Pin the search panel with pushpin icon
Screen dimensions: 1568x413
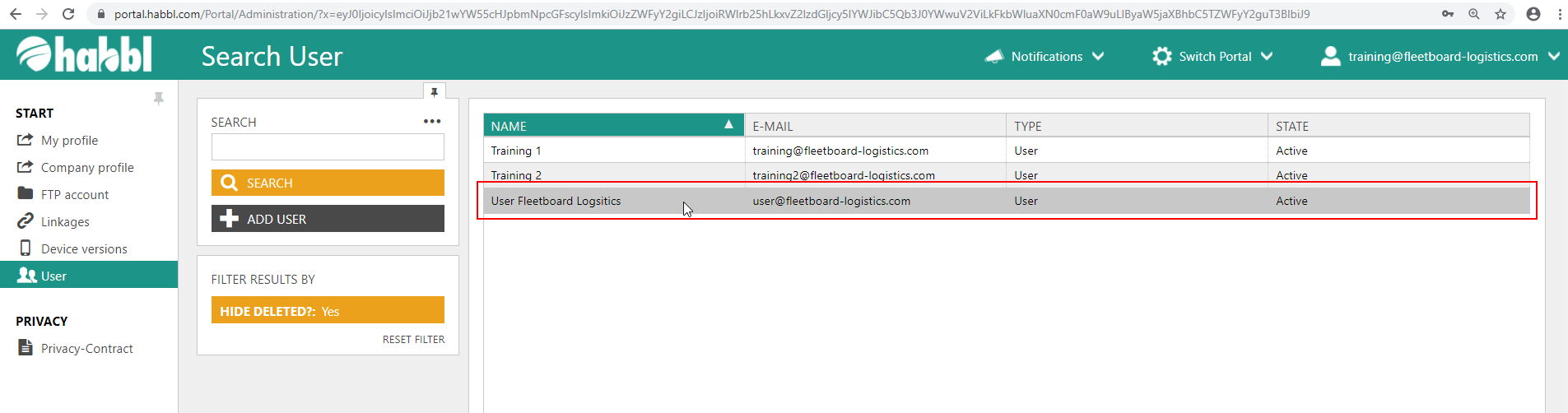click(x=434, y=92)
